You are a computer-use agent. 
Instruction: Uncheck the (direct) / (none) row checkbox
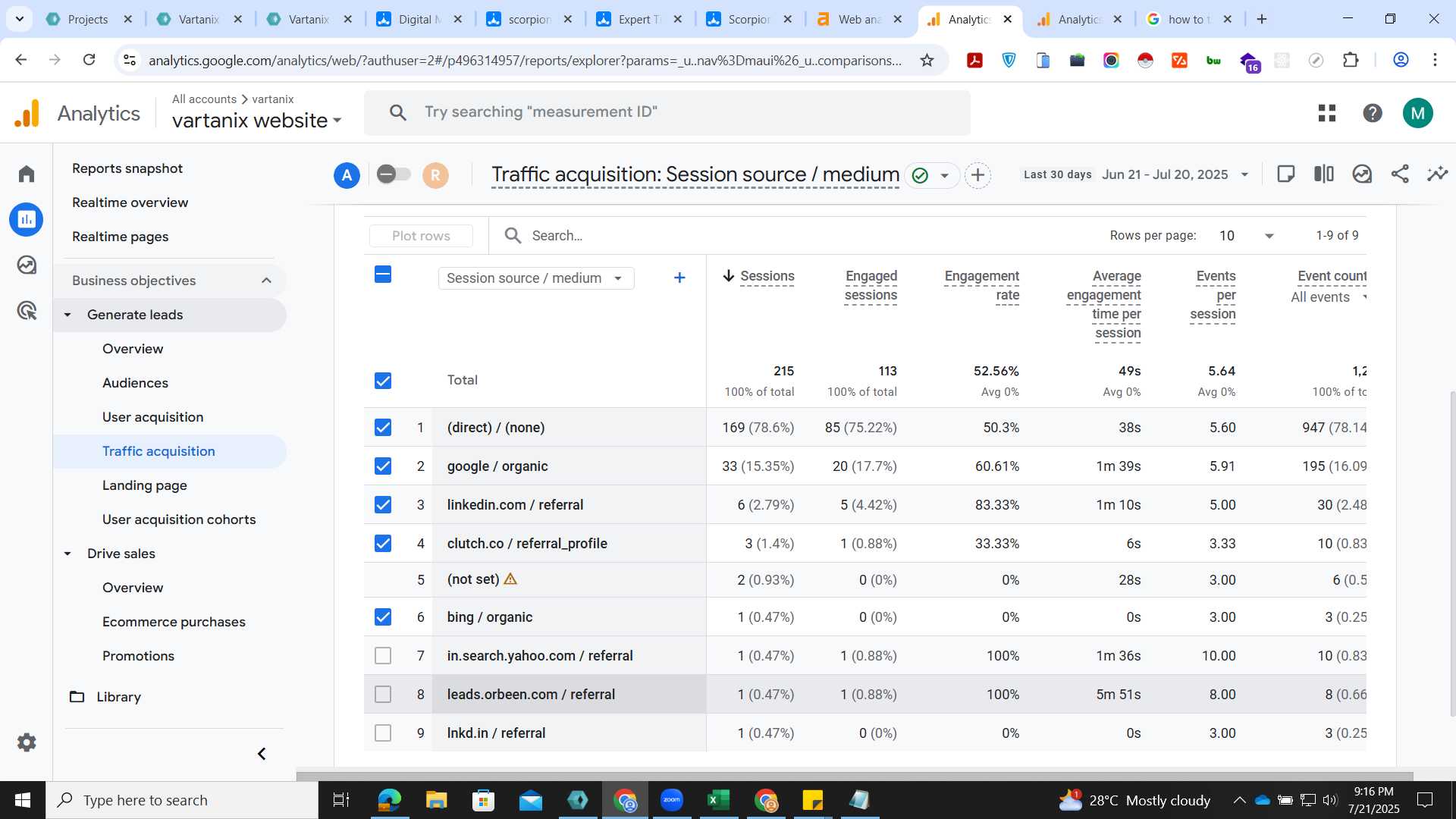tap(383, 428)
